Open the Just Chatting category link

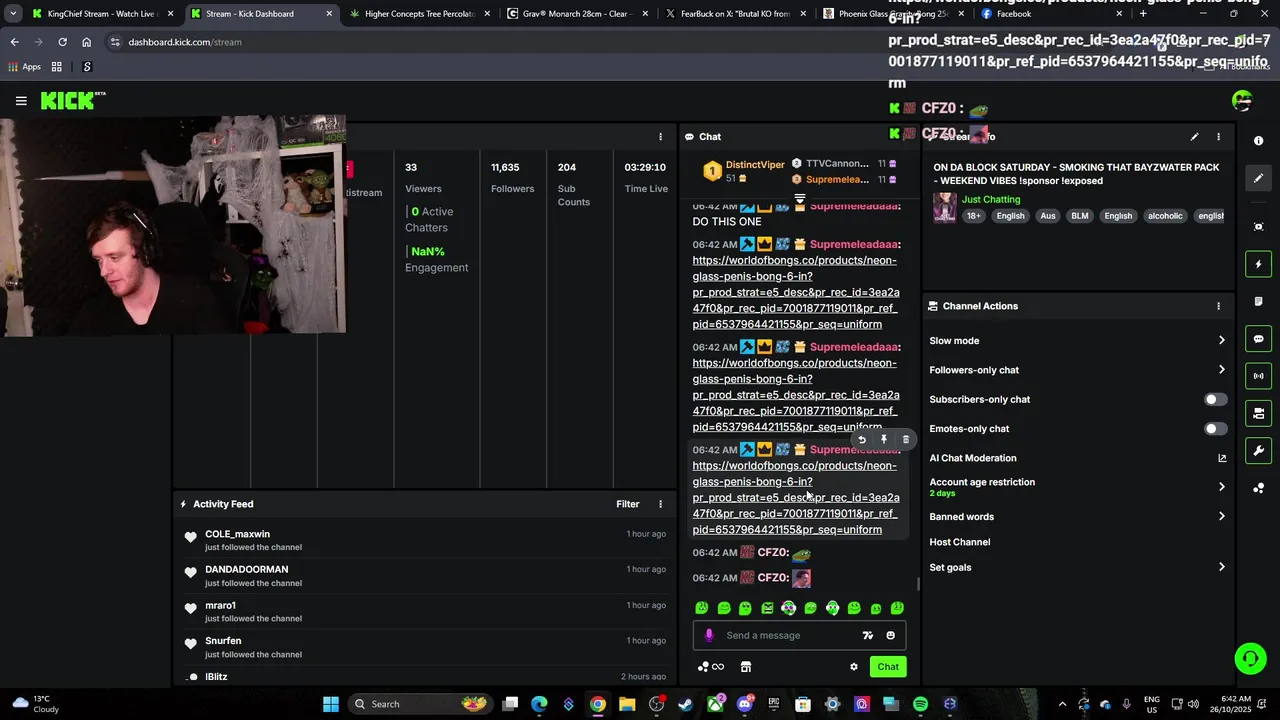pyautogui.click(x=991, y=200)
